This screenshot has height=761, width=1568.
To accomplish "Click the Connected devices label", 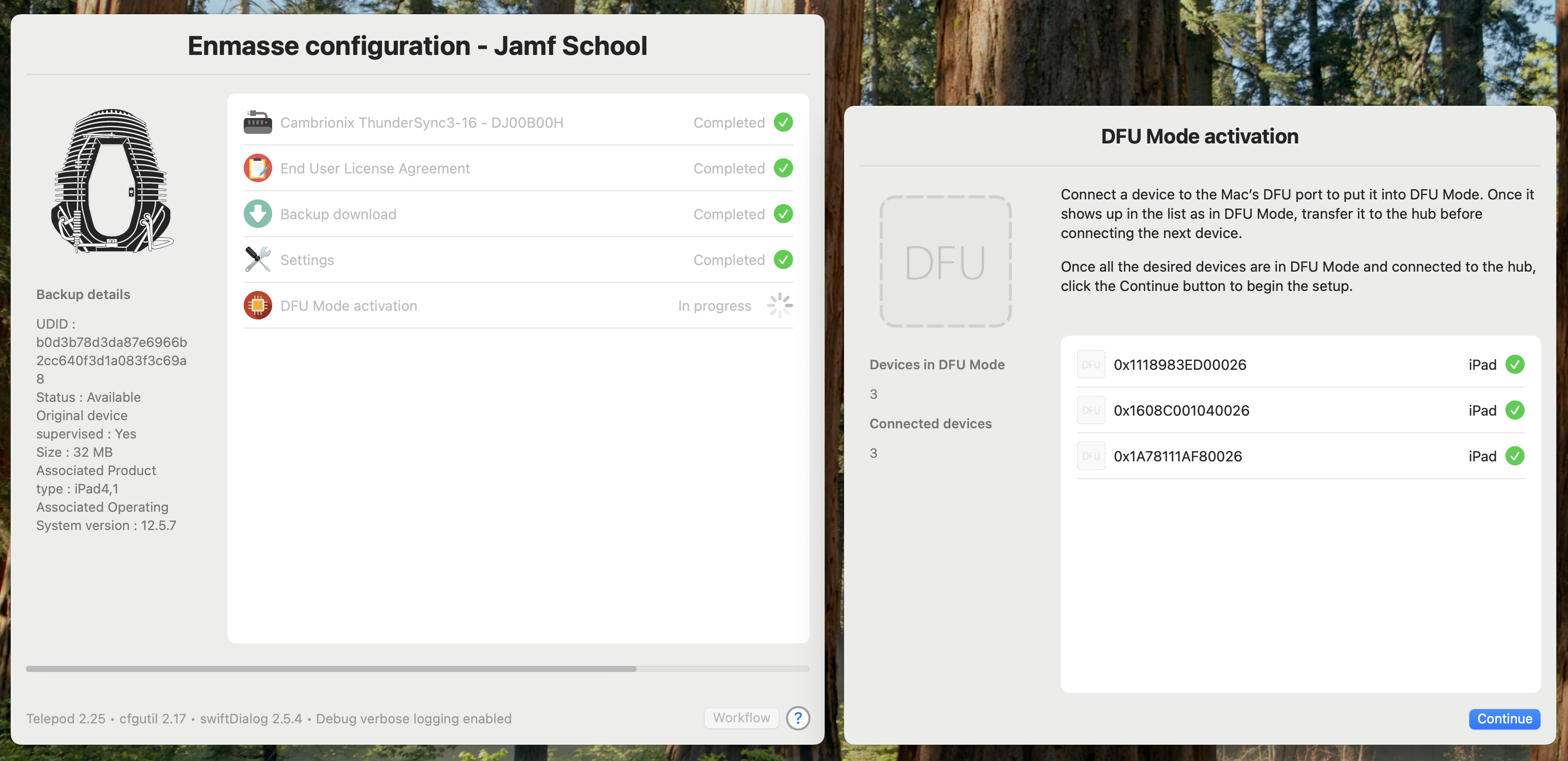I will point(930,423).
